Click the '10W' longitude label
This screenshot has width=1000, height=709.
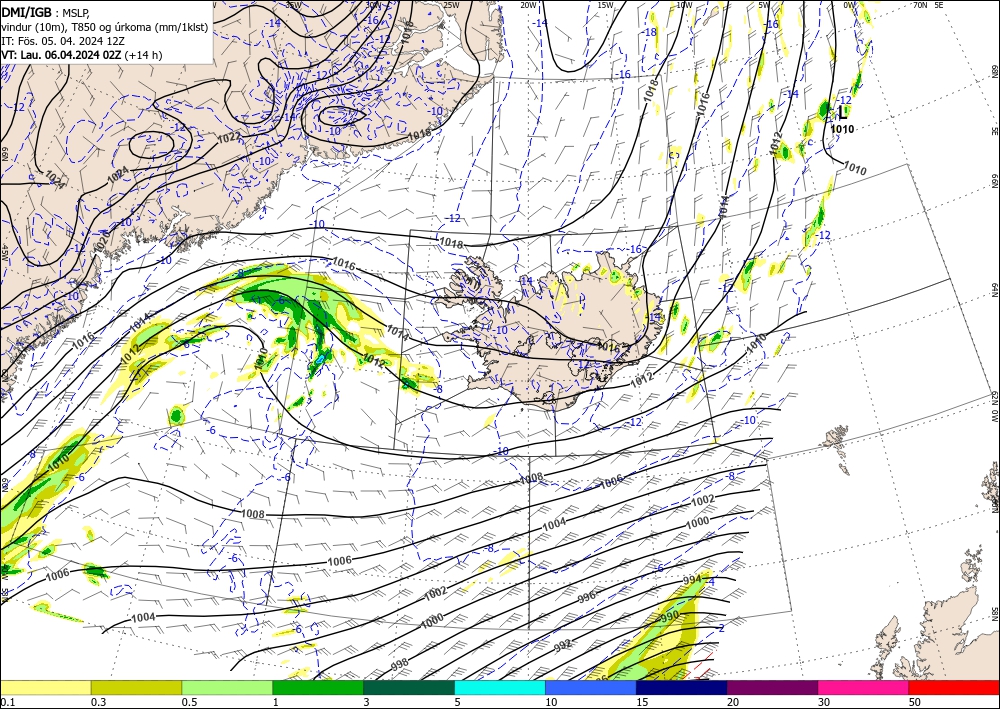(684, 5)
